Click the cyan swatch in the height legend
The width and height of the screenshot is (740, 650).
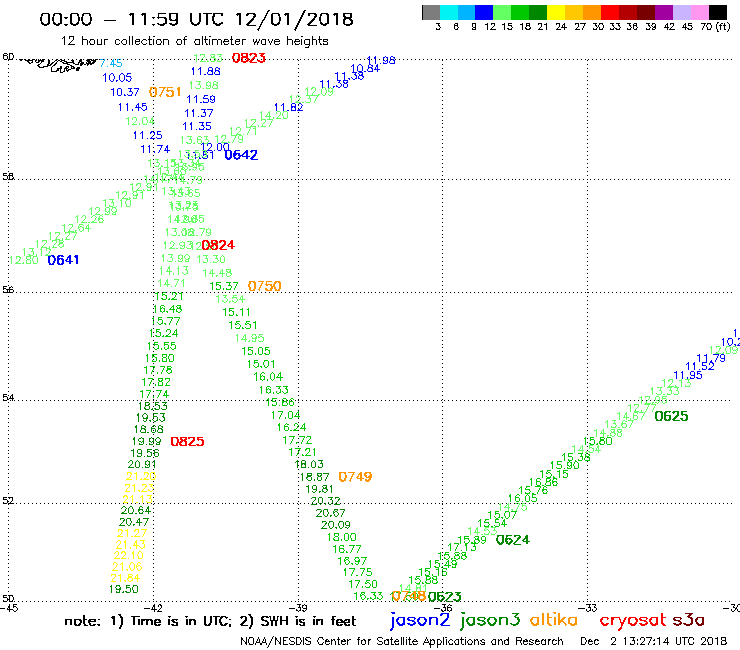coord(449,12)
